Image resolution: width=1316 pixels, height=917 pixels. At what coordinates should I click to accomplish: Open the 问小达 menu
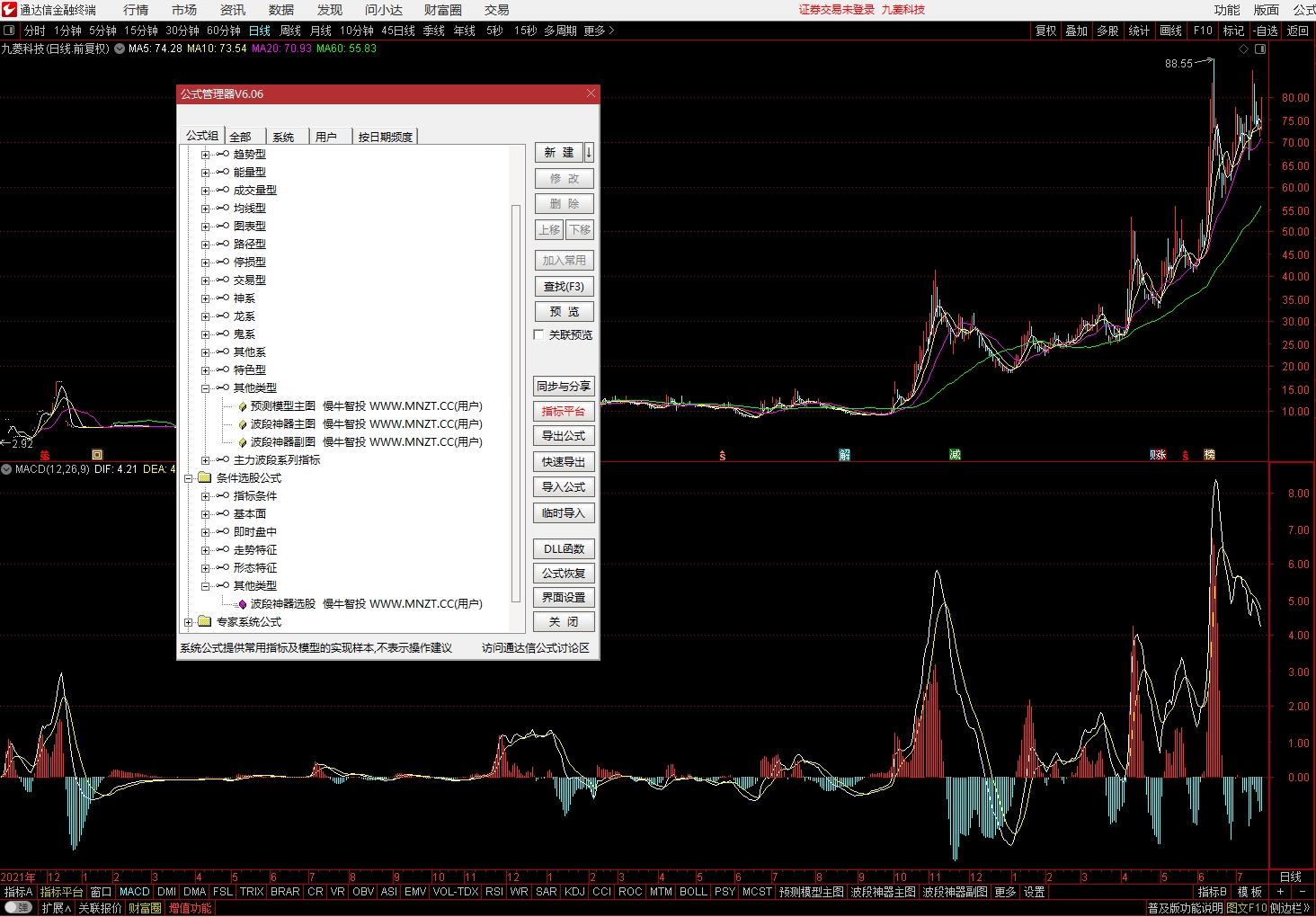(384, 10)
